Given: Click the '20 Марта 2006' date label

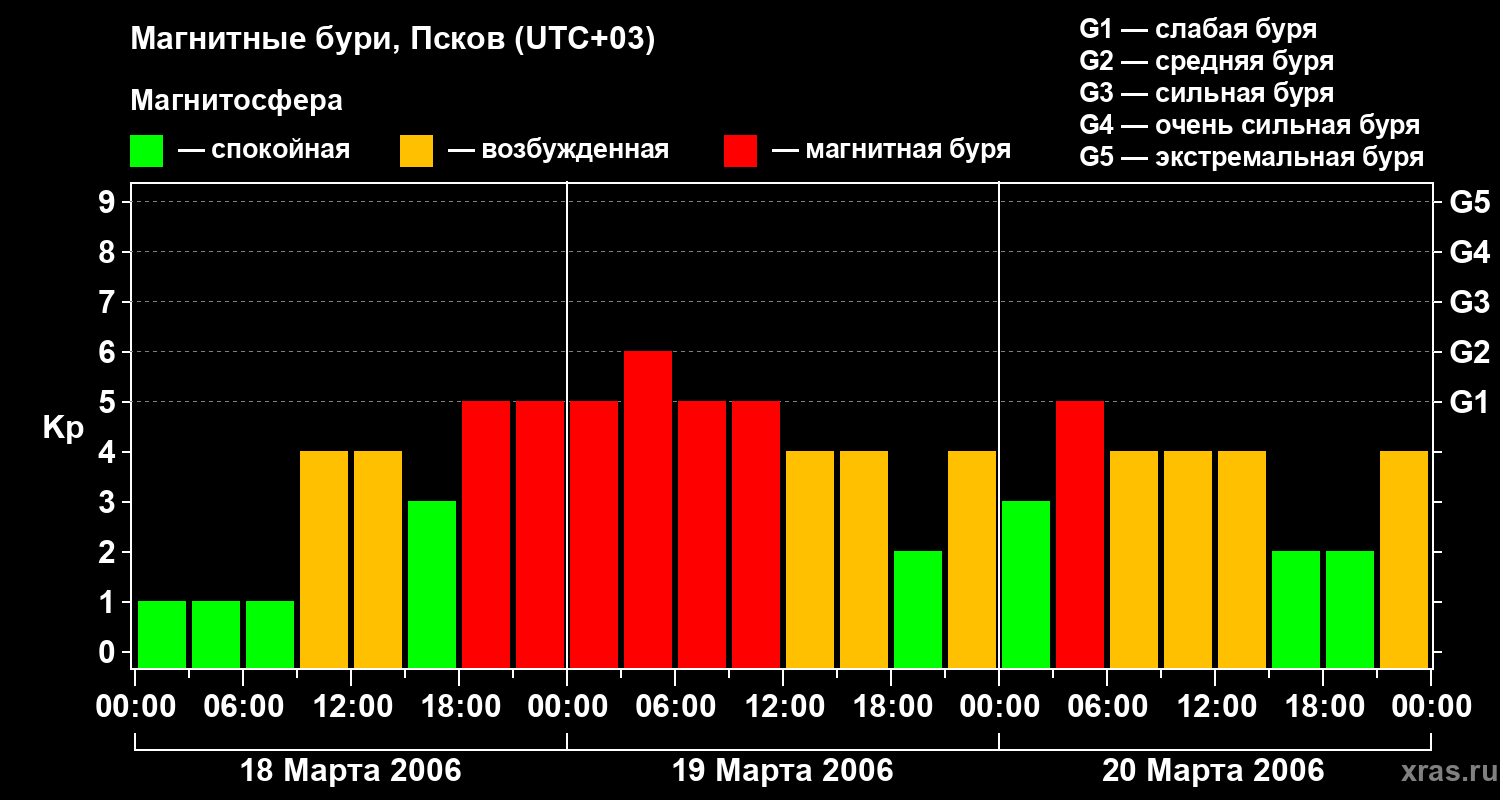Looking at the screenshot, I should point(1213,771).
